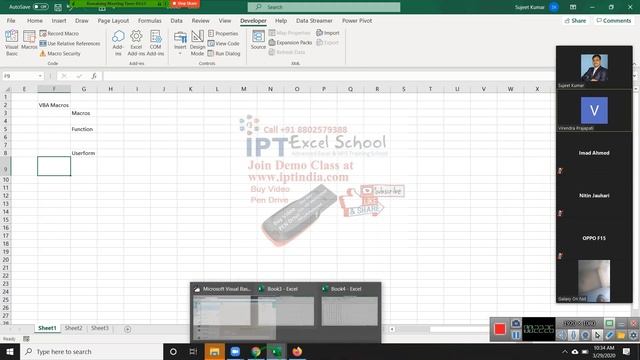This screenshot has width=640, height=360.
Task: Toggle Use Relative References
Action: [70, 43]
